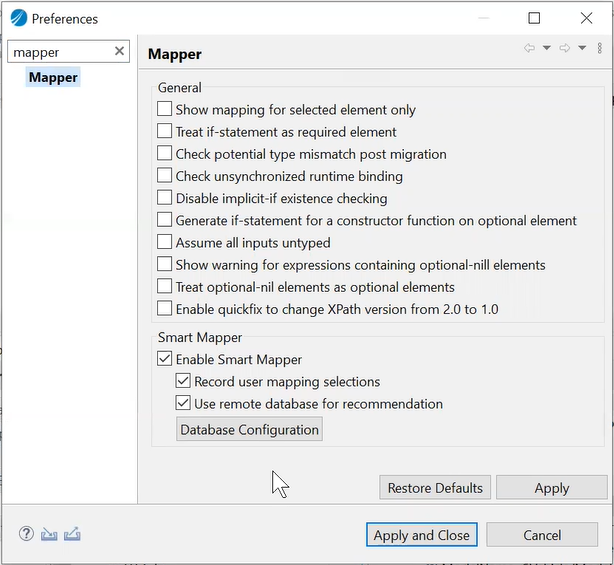This screenshot has width=614, height=565.
Task: Click inside the preferences filter field
Action: point(60,52)
